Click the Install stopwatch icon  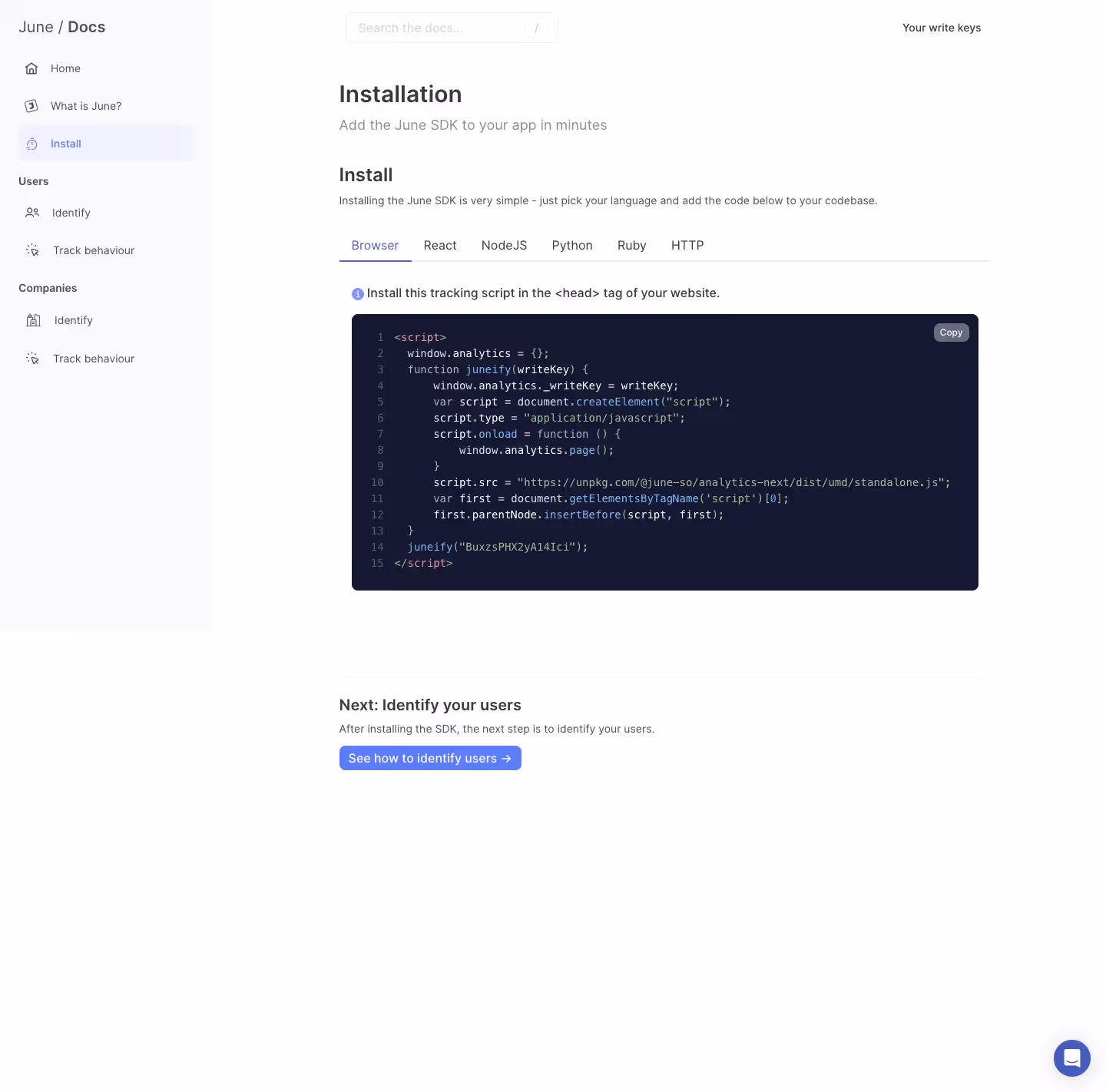pyautogui.click(x=31, y=144)
